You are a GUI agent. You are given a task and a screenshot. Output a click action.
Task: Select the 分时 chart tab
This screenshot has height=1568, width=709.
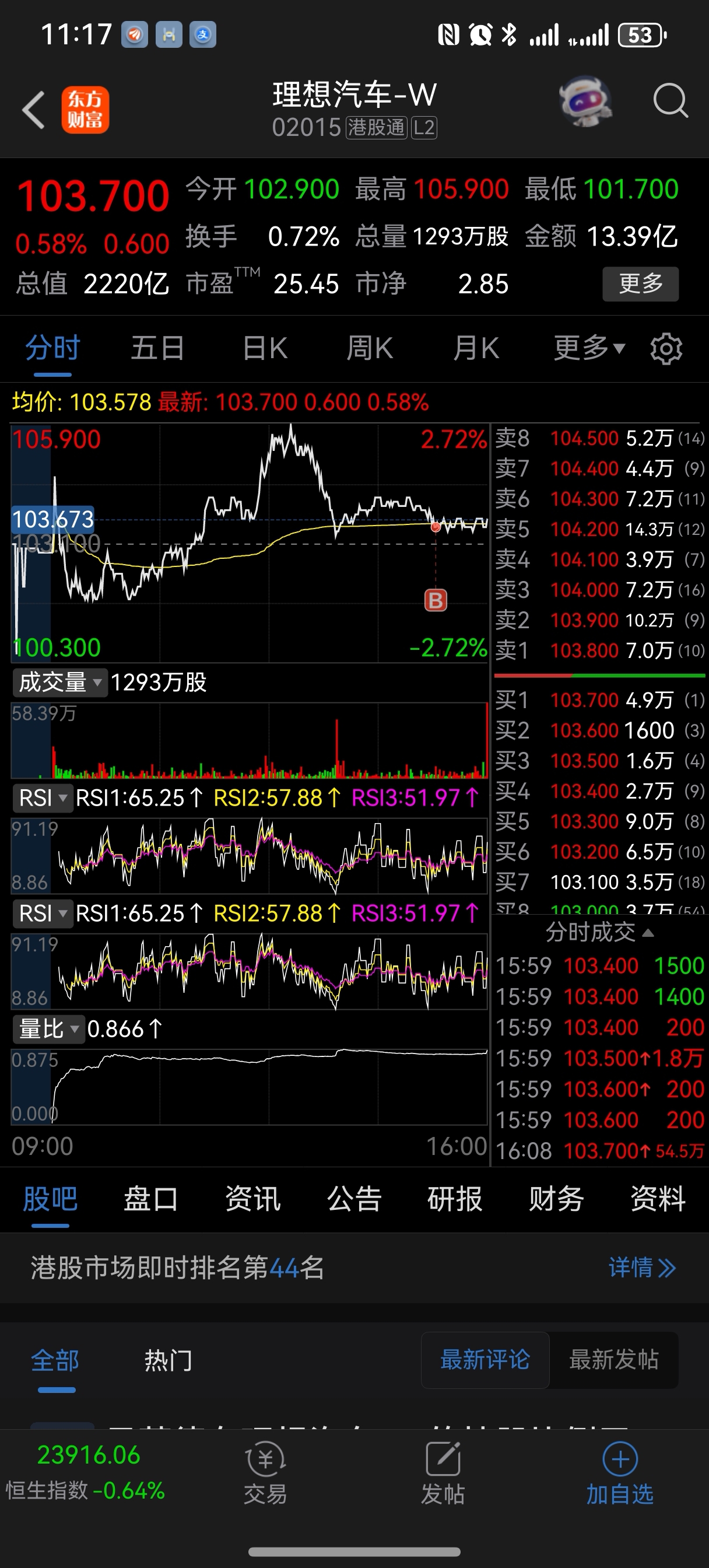click(x=53, y=348)
